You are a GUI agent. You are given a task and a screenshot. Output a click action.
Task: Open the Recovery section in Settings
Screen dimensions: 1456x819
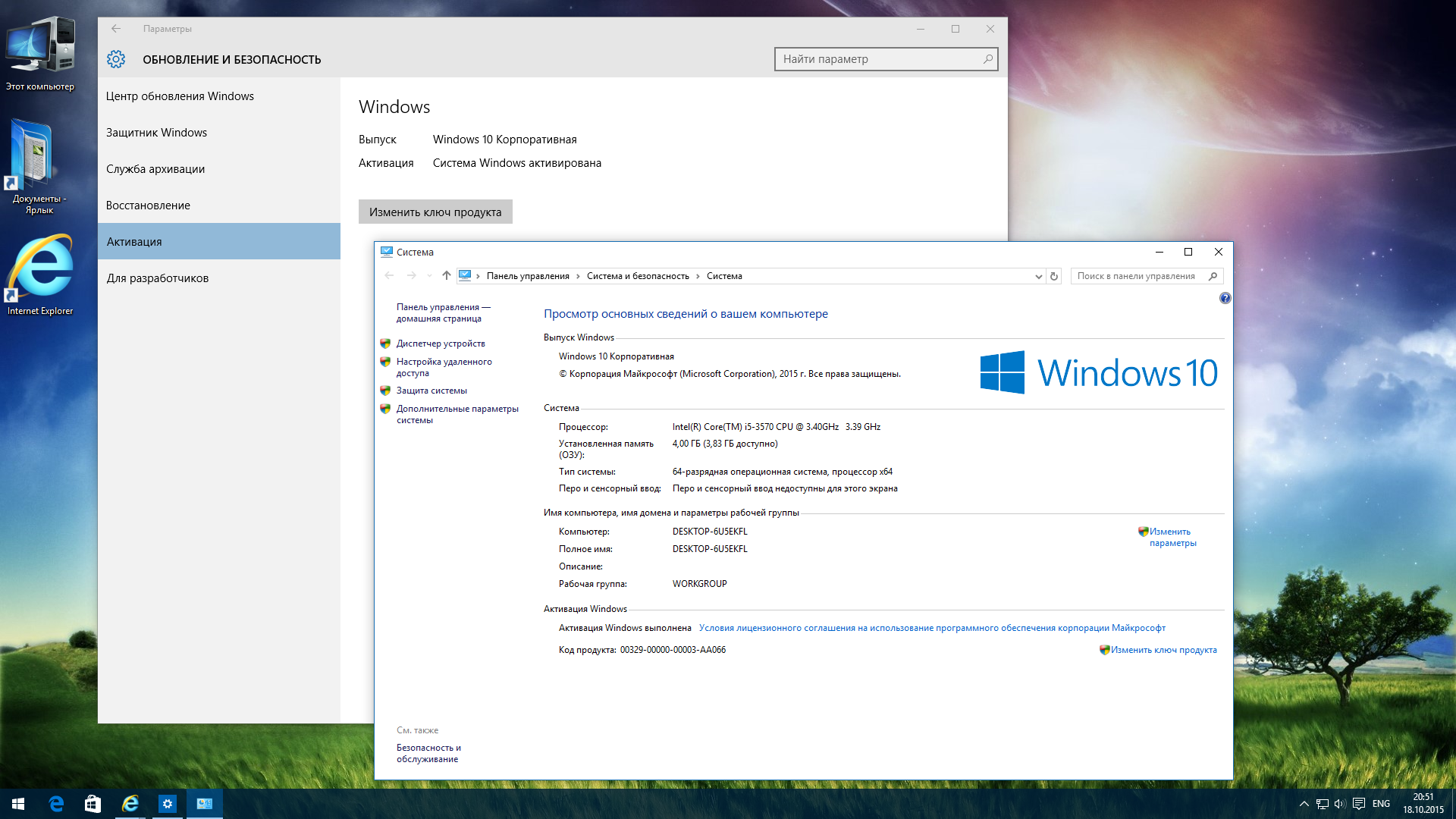[219, 206]
